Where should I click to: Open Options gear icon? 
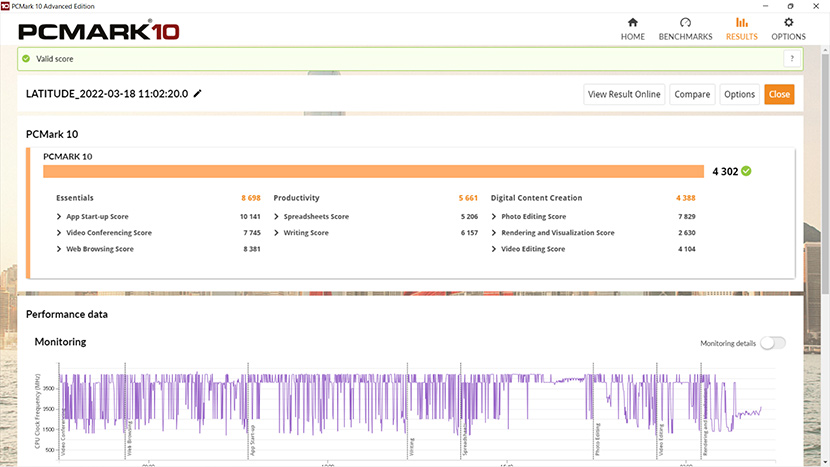click(x=788, y=23)
